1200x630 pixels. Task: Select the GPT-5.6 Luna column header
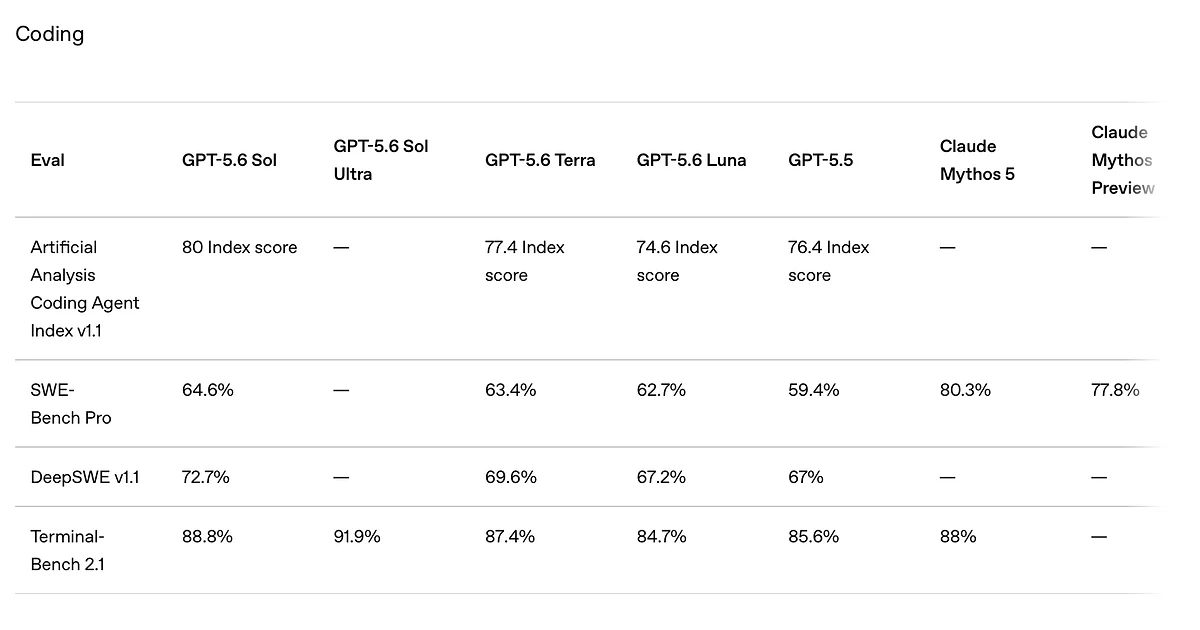(x=691, y=160)
